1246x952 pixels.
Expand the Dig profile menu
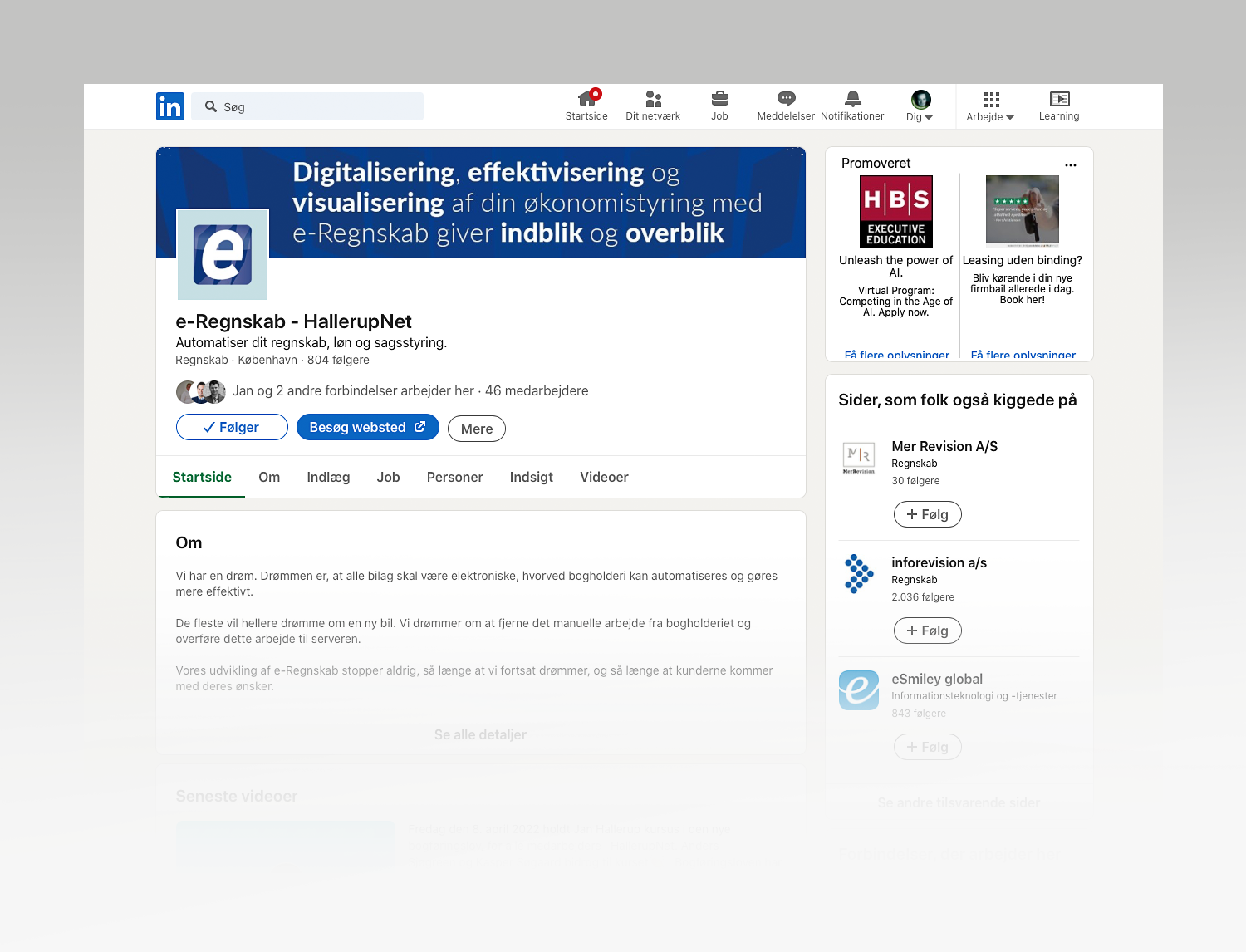coord(920,106)
